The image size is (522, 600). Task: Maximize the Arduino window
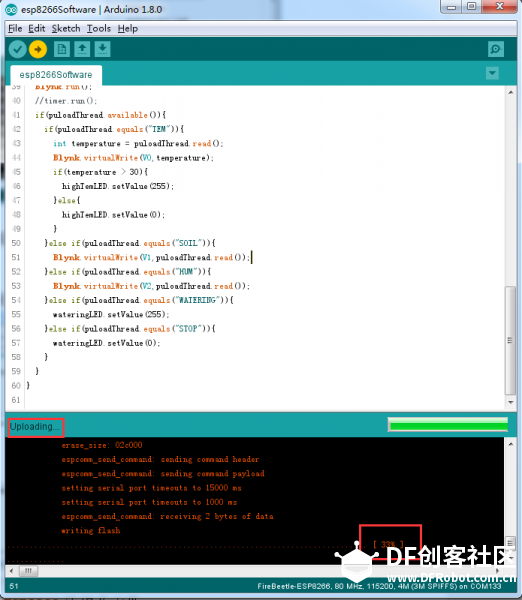(x=472, y=7)
